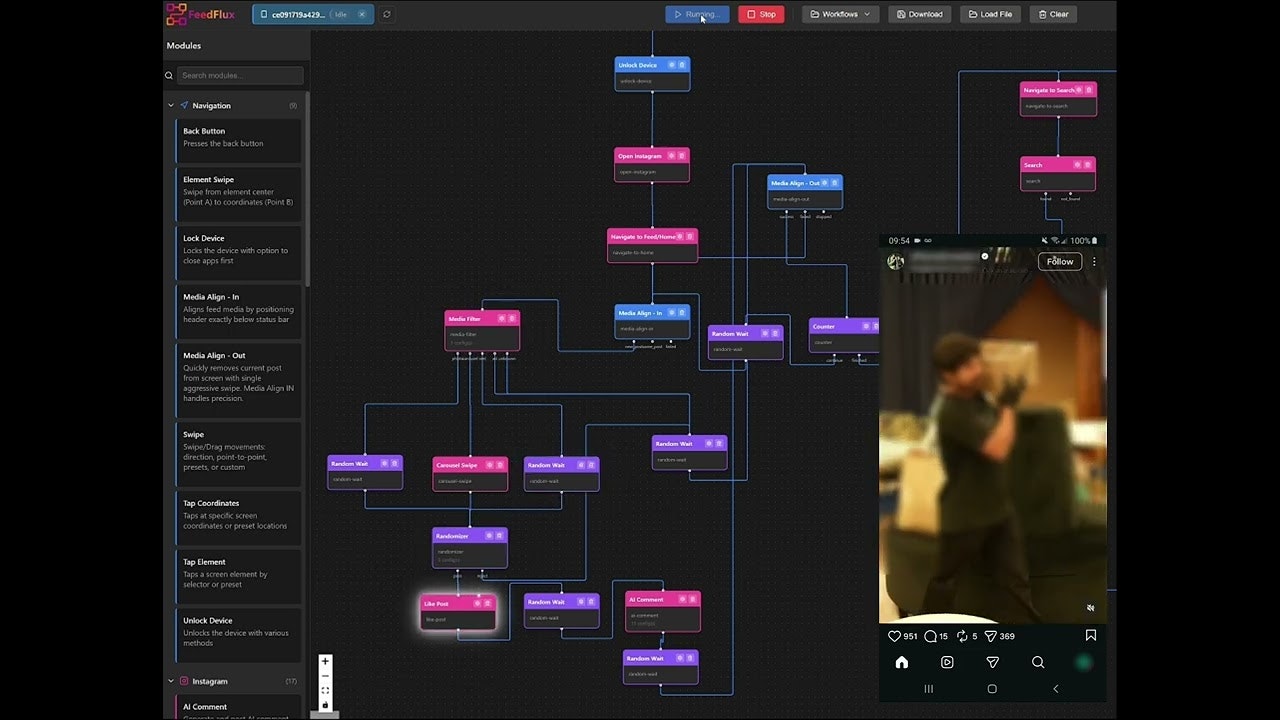Tap the share paper-plane icon beside 369
The image size is (1280, 720).
[991, 636]
